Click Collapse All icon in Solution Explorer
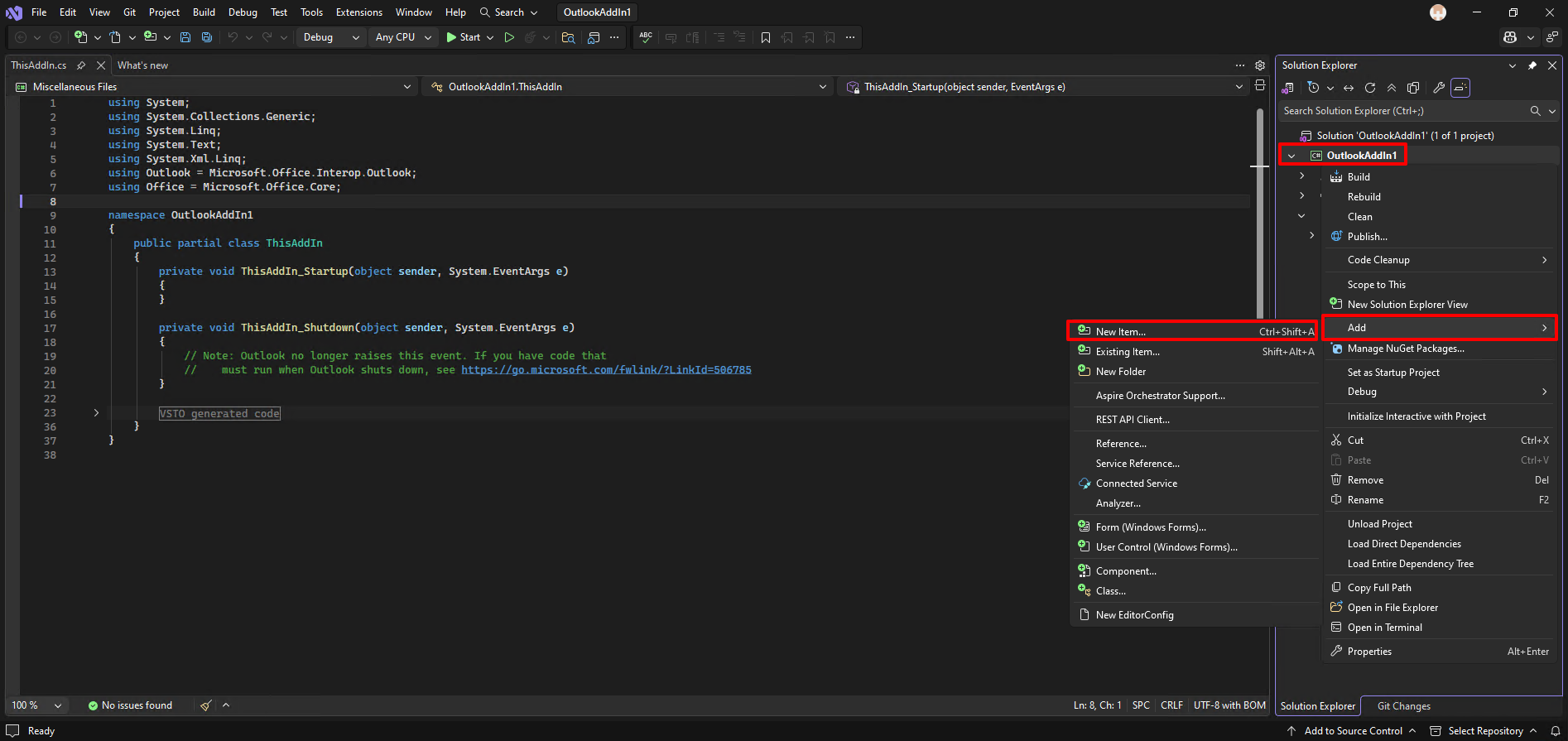1568x741 pixels. [x=1392, y=88]
